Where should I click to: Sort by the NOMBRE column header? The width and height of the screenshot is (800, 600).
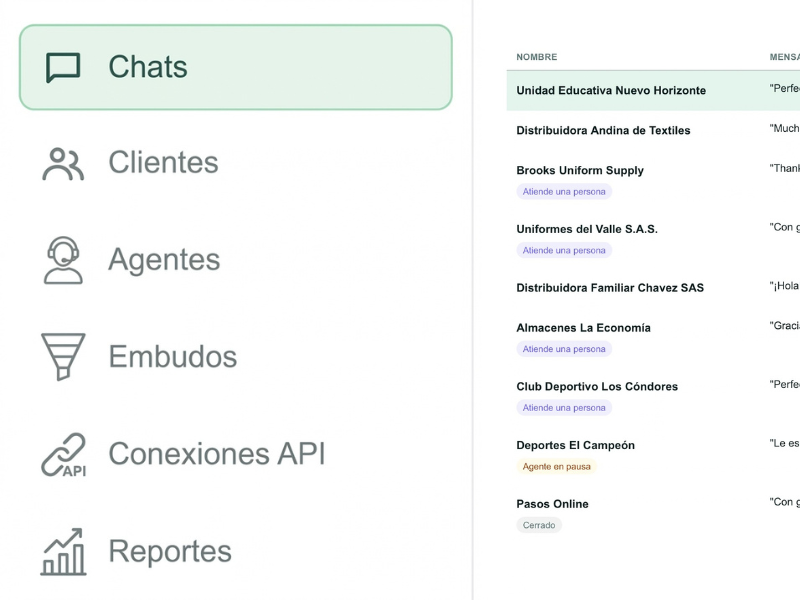tap(536, 57)
